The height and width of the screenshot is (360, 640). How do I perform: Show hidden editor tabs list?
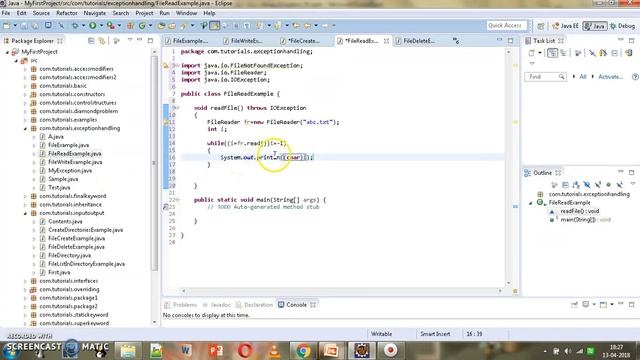(456, 41)
